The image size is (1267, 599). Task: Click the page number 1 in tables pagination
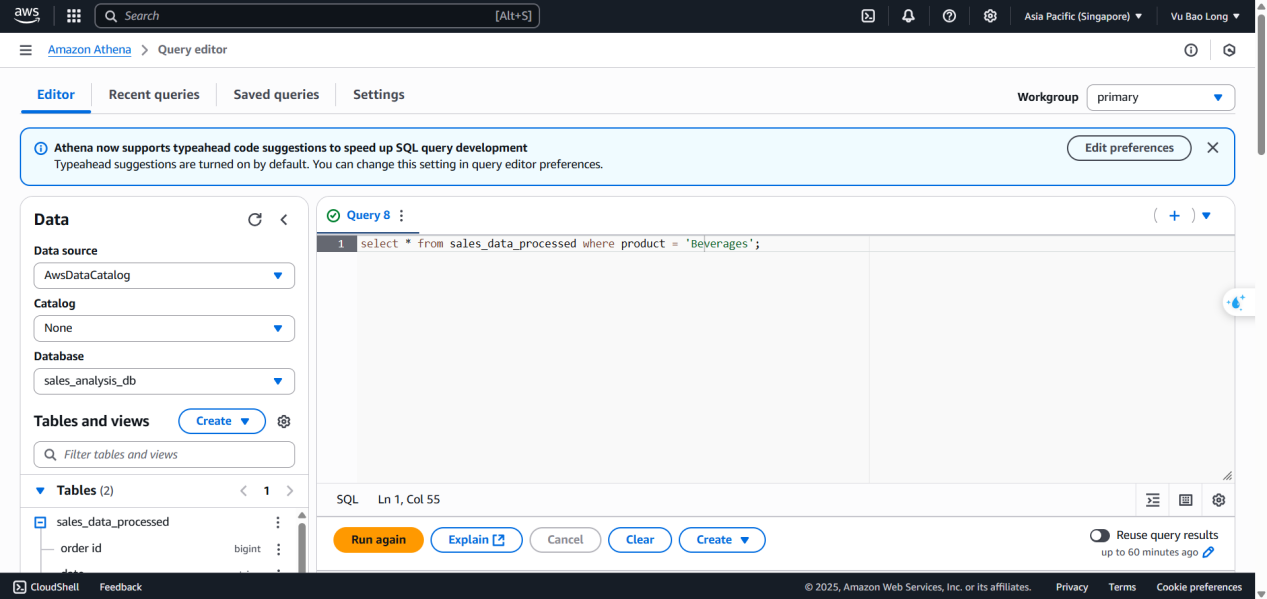coord(266,491)
